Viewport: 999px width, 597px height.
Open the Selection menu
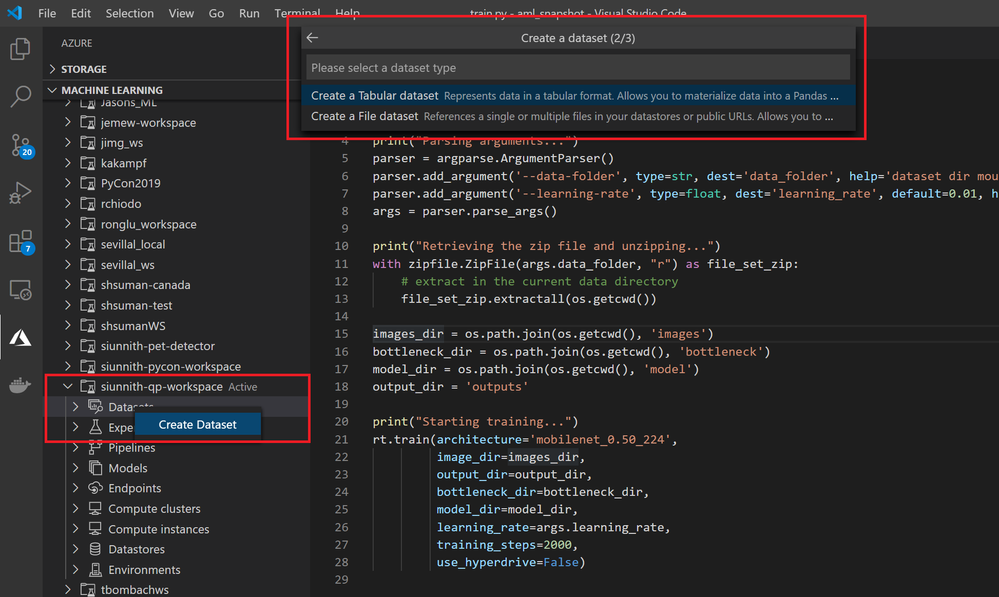129,14
